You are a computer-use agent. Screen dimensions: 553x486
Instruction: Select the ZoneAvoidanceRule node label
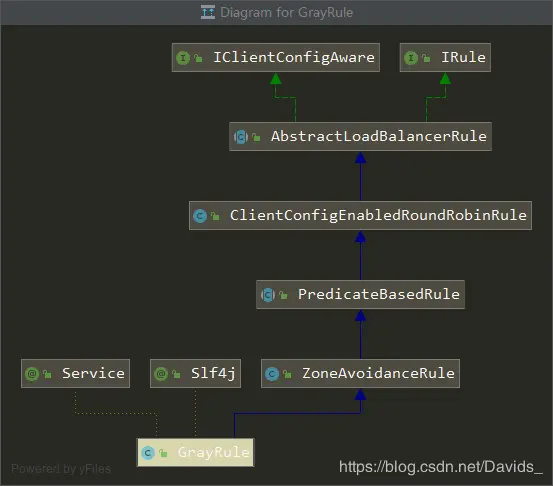[x=378, y=373]
